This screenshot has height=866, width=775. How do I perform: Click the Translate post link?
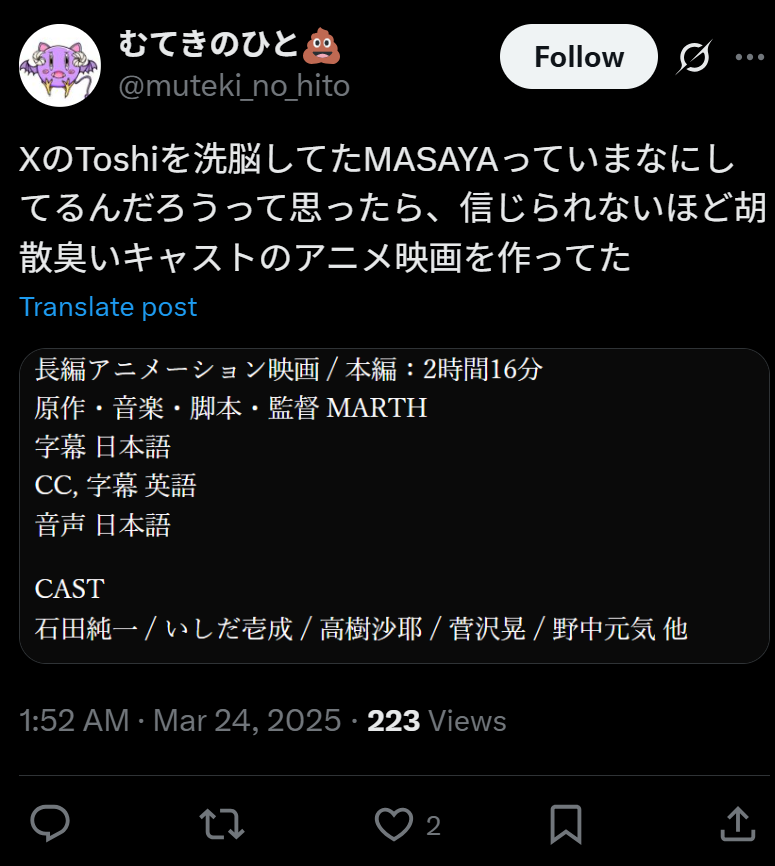(108, 307)
